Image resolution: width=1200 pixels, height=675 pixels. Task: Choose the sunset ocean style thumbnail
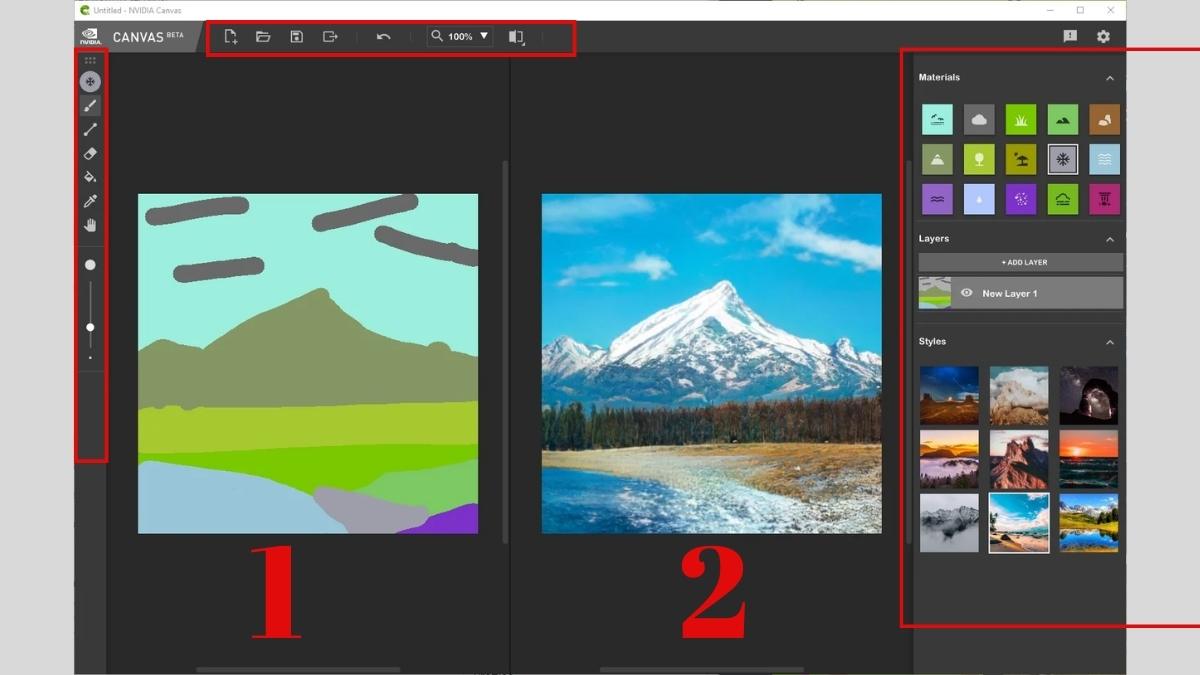[x=1088, y=458]
